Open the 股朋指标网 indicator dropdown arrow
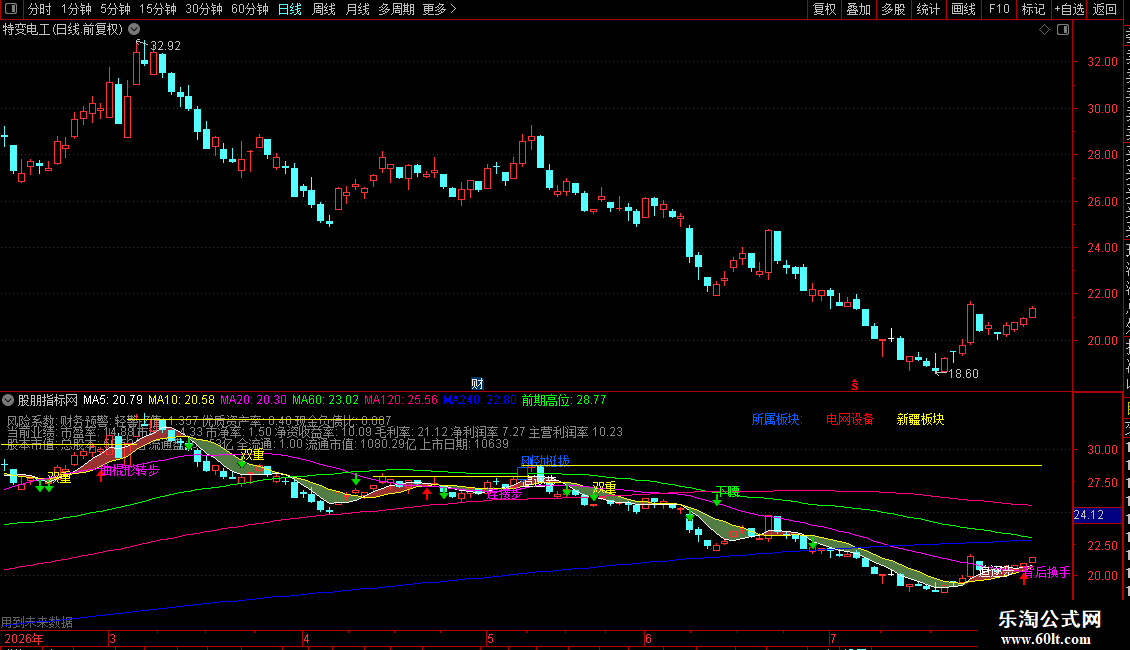This screenshot has height=650, width=1130. pyautogui.click(x=8, y=400)
